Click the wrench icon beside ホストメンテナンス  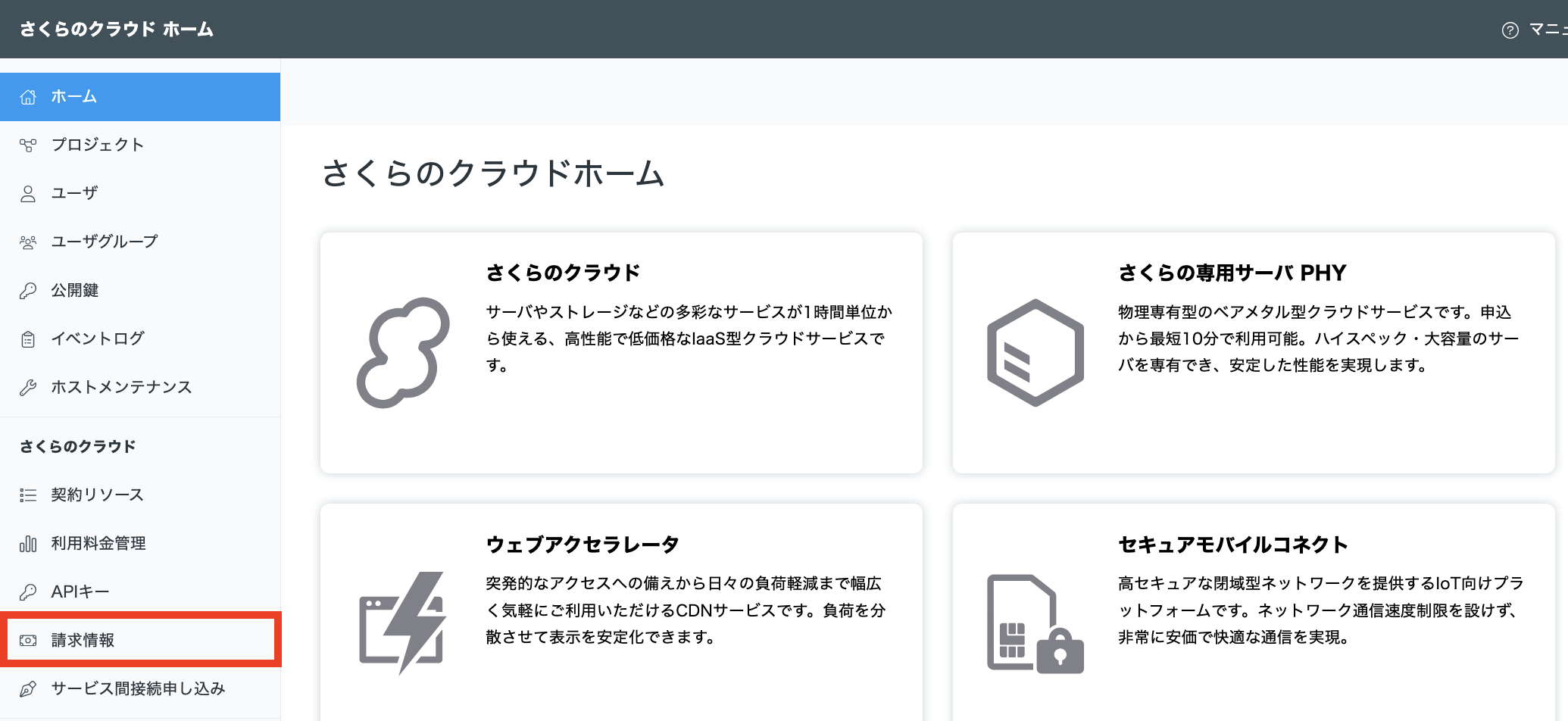pos(28,388)
